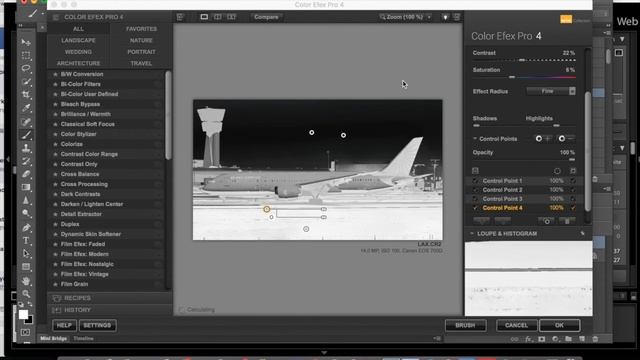
Task: Show the TRAVEL filter category
Action: click(141, 63)
